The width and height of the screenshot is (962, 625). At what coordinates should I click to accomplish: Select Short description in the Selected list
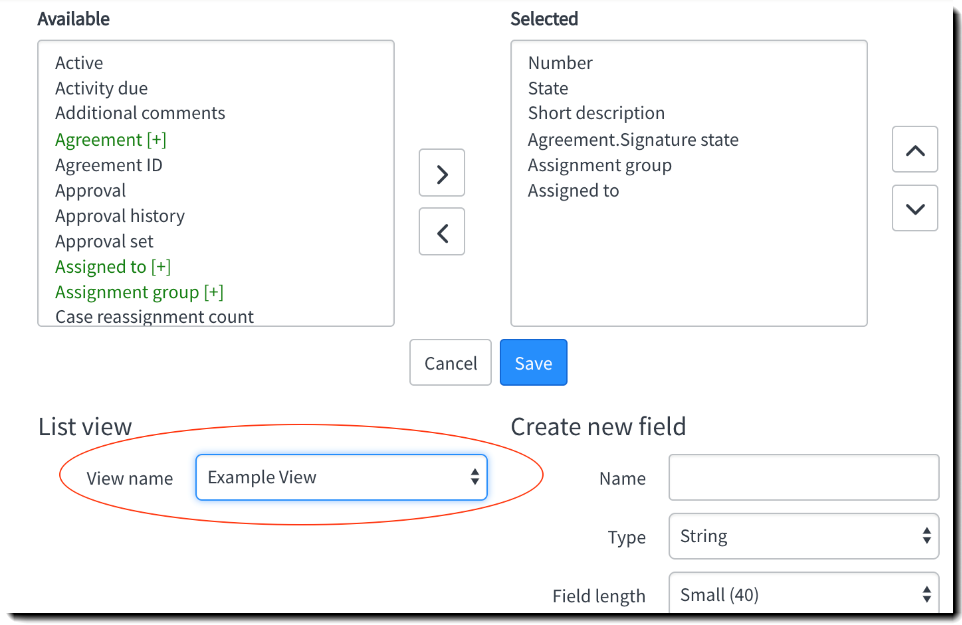click(x=596, y=113)
